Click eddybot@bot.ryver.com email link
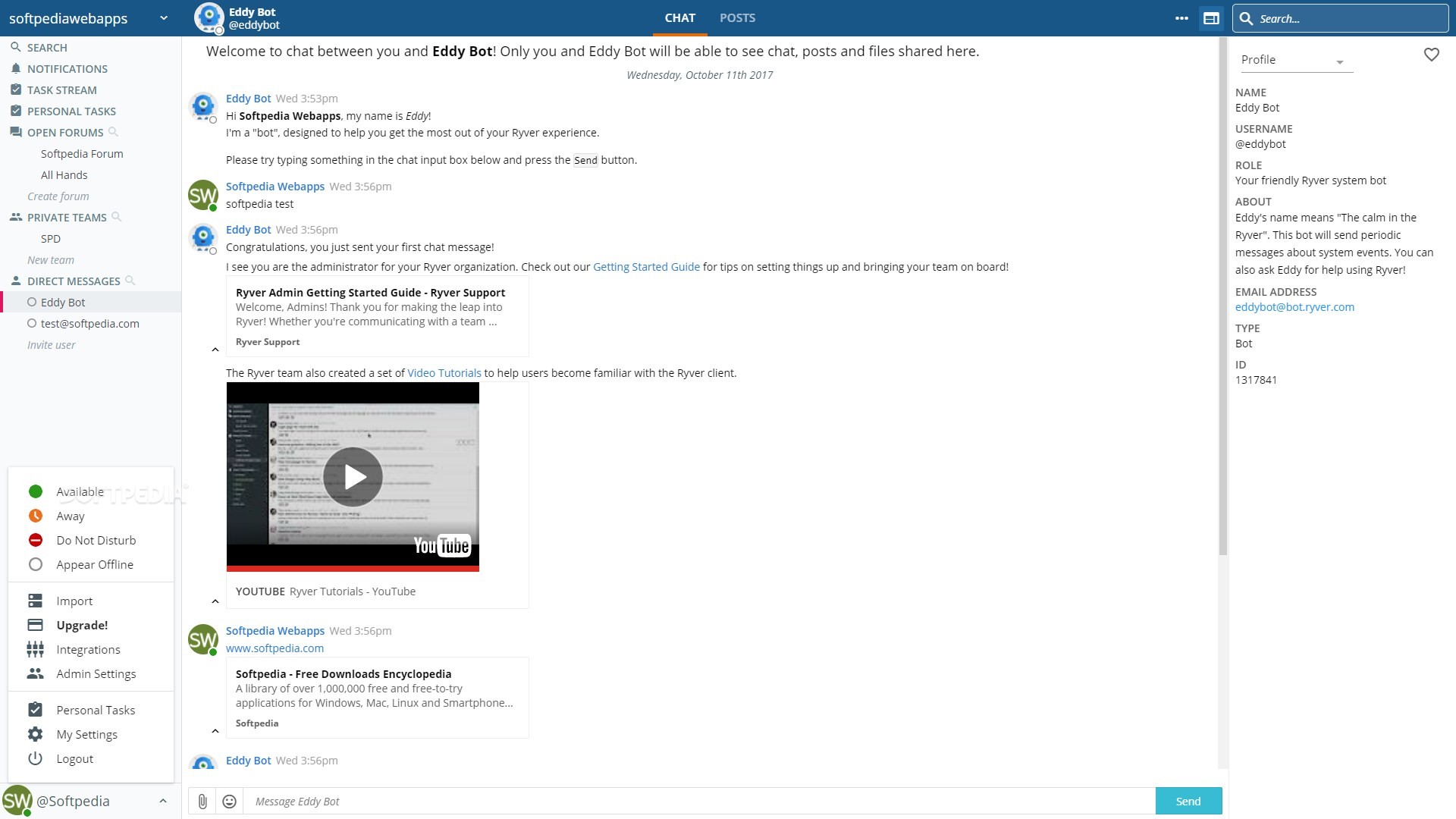 coord(1294,307)
